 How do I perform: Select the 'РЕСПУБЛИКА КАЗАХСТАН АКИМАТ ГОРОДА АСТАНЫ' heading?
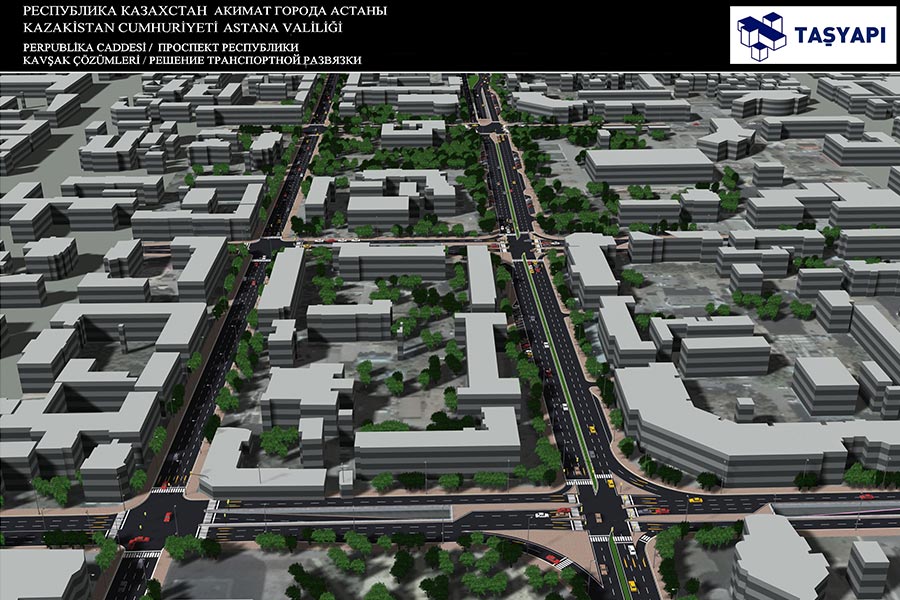tap(205, 11)
